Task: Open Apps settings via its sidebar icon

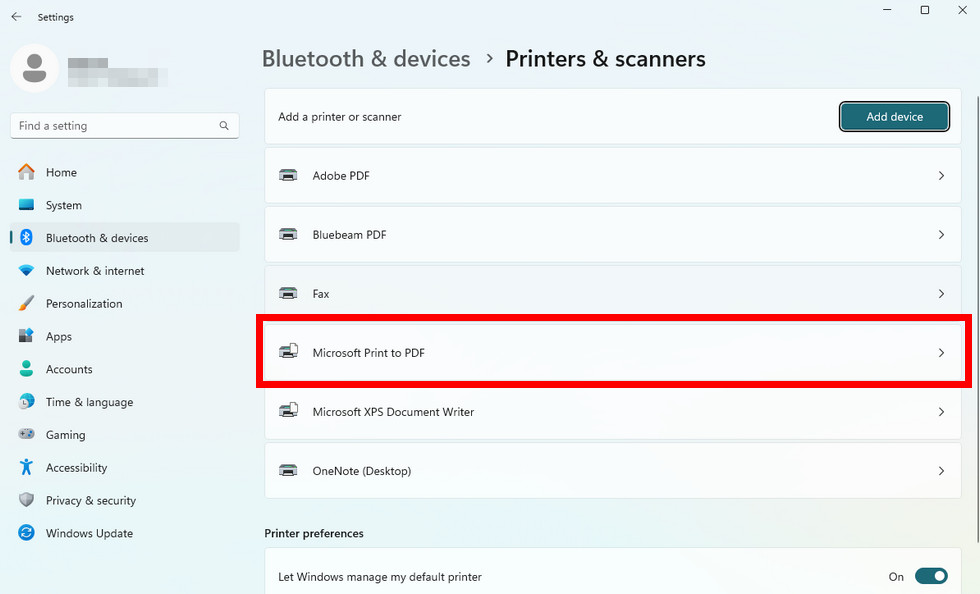Action: (24, 336)
